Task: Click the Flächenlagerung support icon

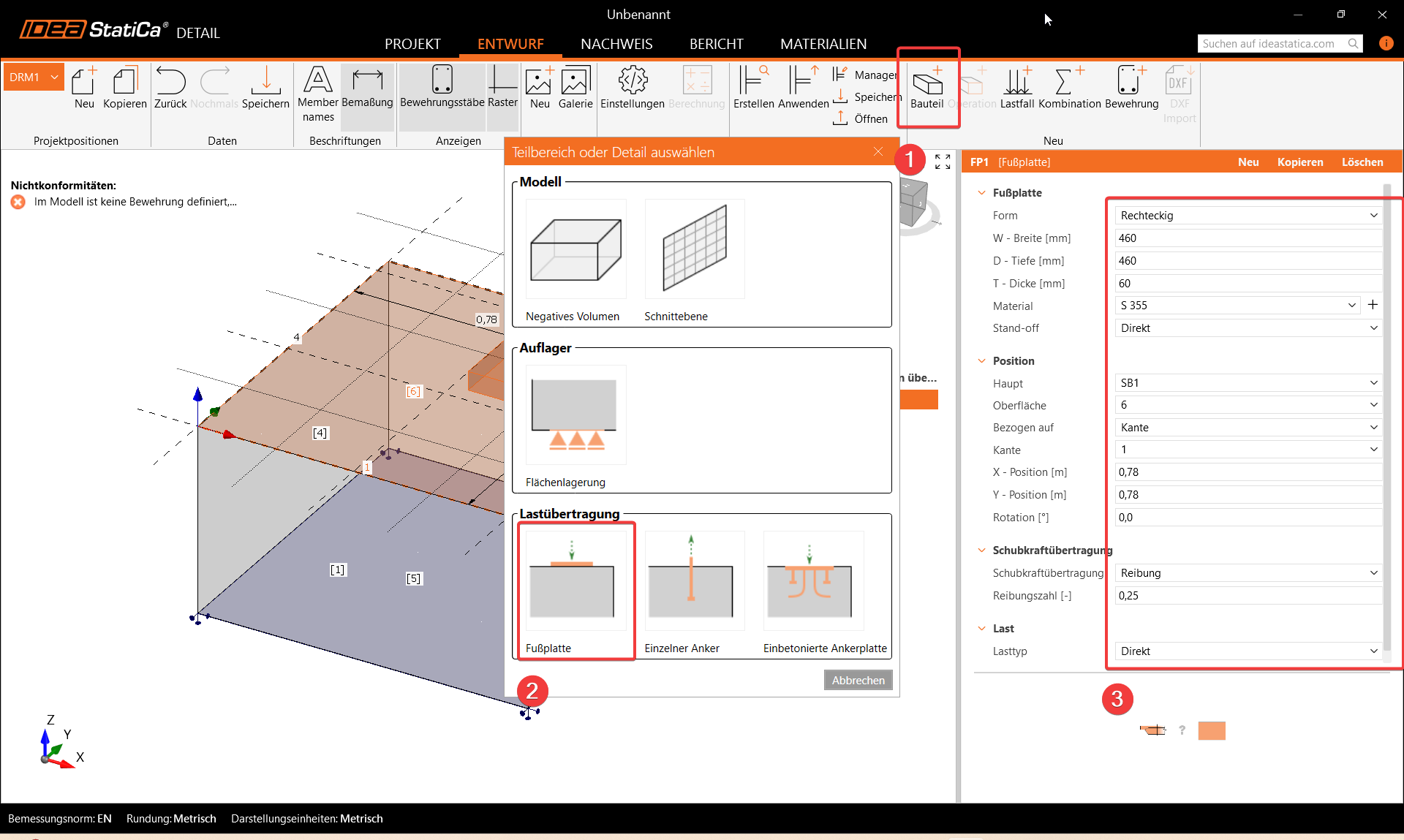Action: 575,415
